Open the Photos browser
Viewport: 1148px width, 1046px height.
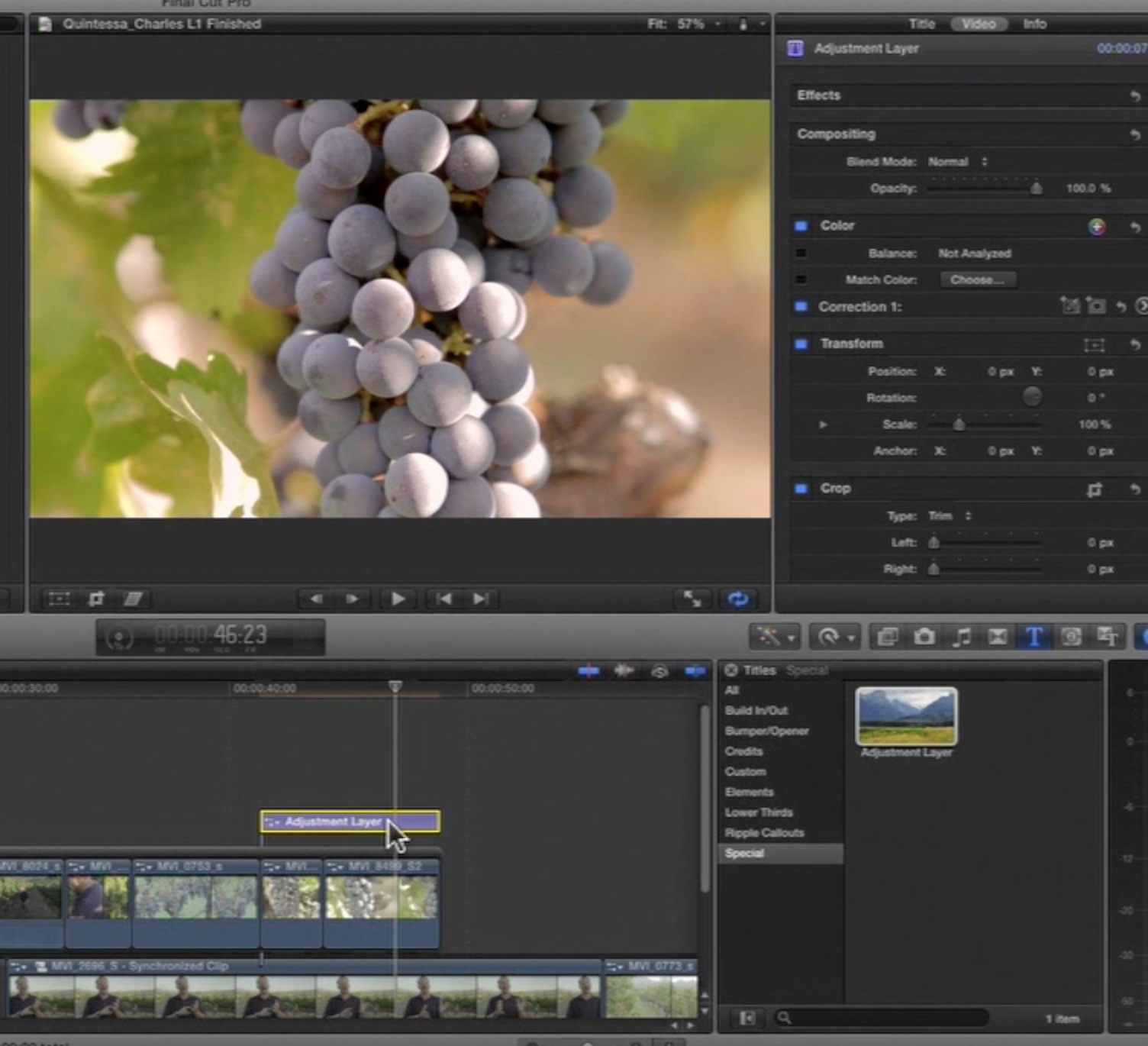click(925, 637)
